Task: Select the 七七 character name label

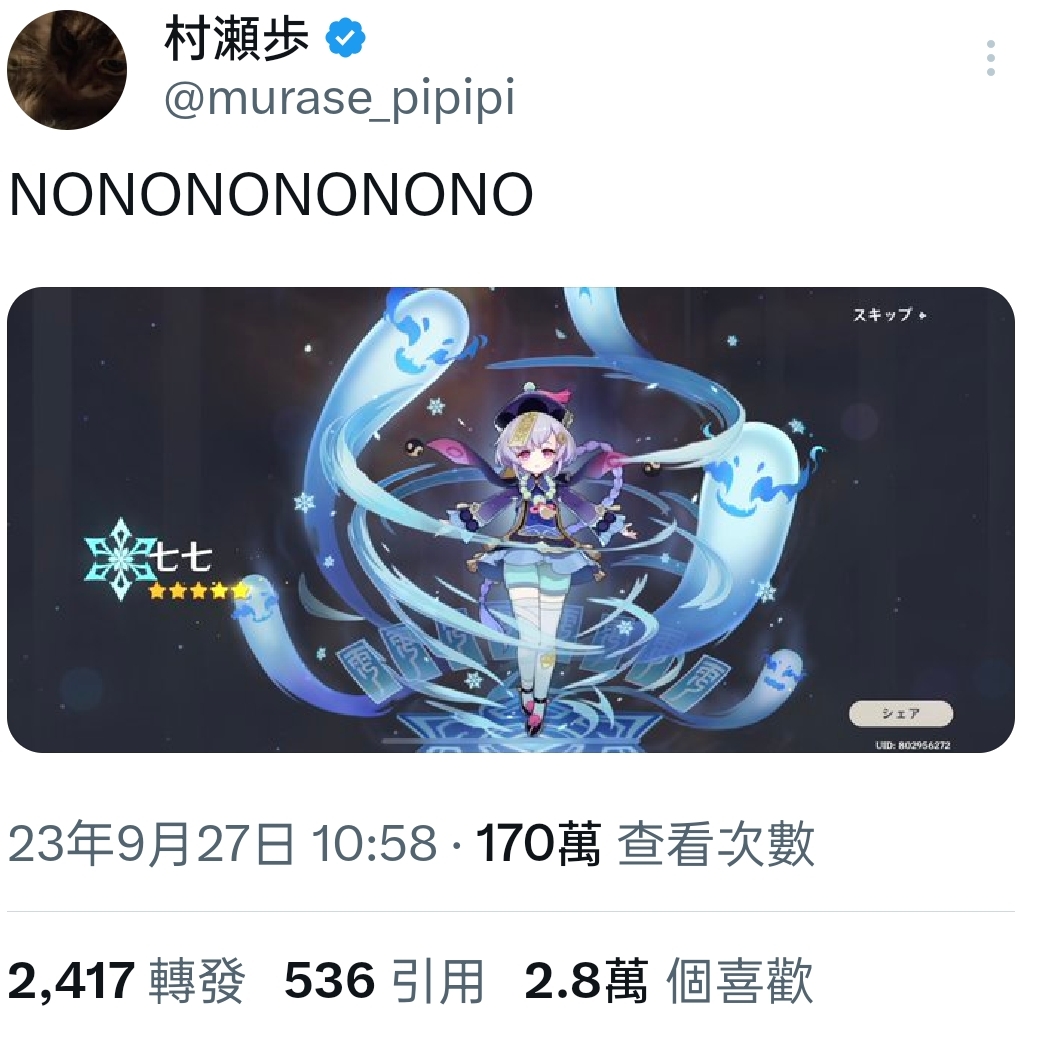Action: click(x=183, y=558)
